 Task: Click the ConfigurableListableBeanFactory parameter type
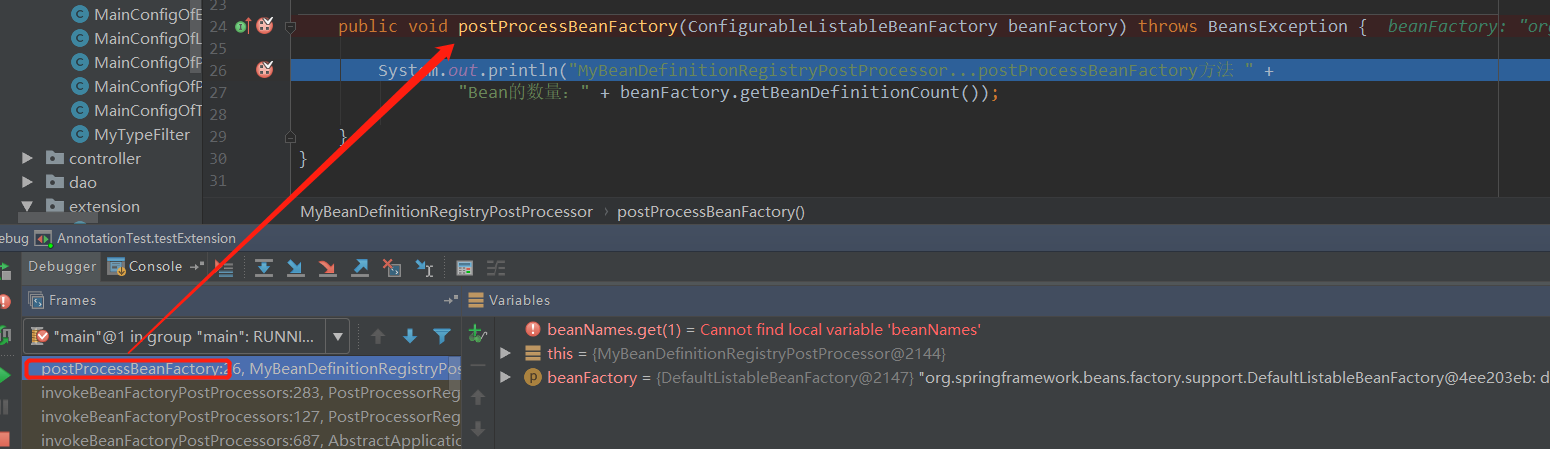[x=842, y=26]
